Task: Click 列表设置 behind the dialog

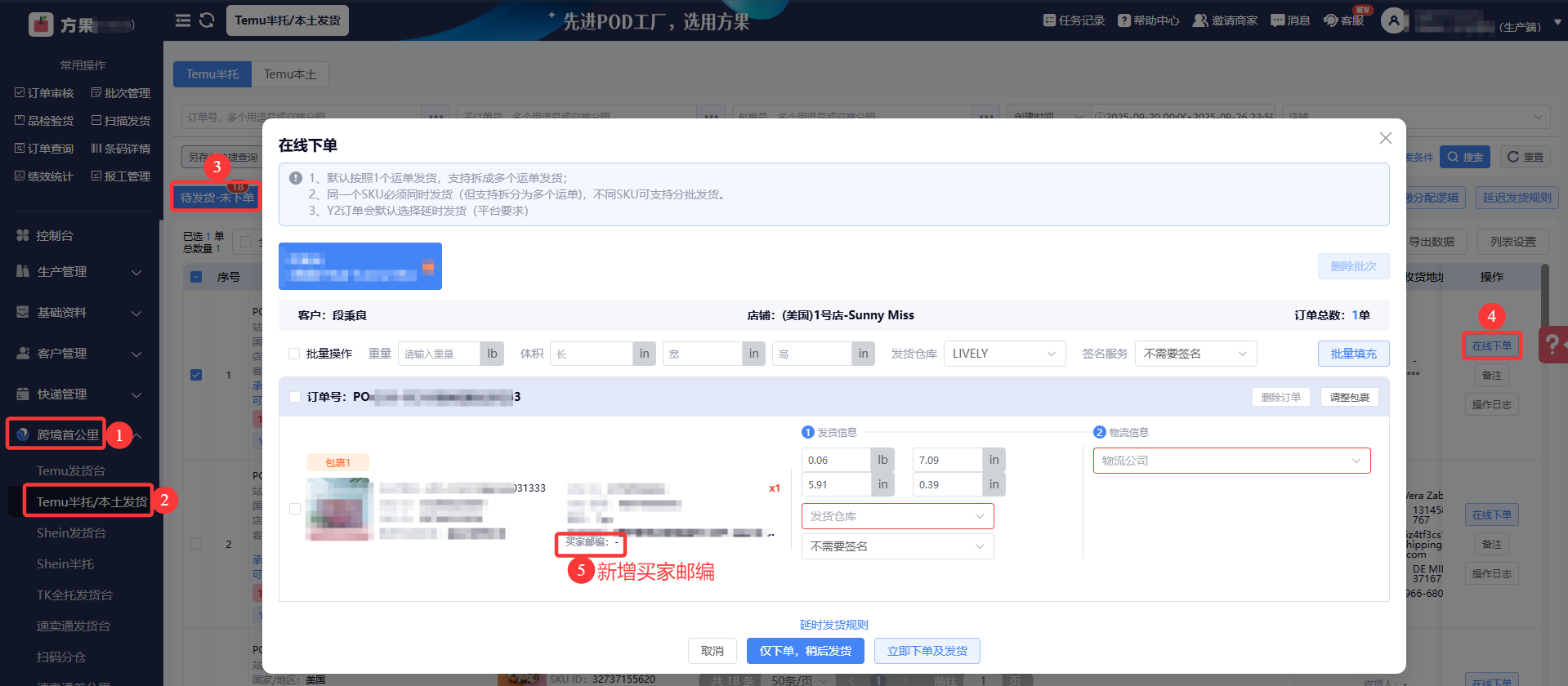Action: (x=1513, y=242)
